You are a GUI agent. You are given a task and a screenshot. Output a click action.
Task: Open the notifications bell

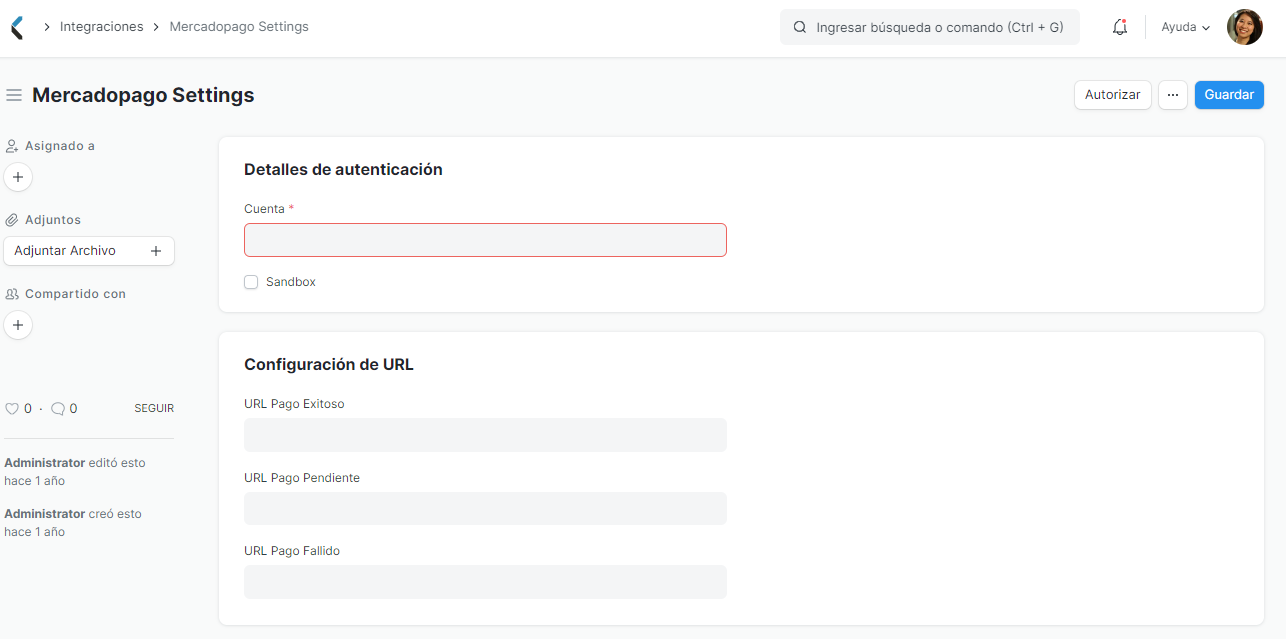[x=1120, y=28]
